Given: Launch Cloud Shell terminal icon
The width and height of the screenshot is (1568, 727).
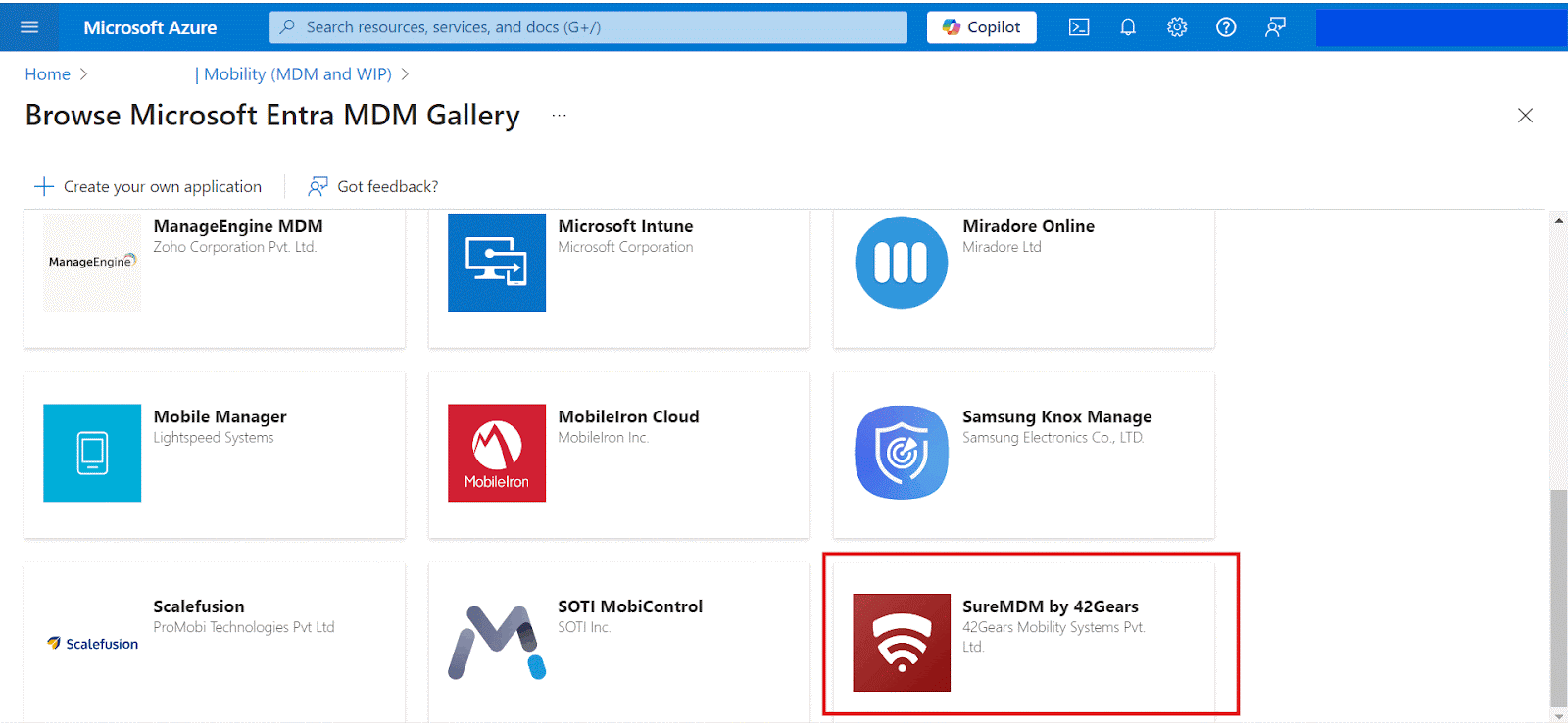Looking at the screenshot, I should click(1079, 27).
